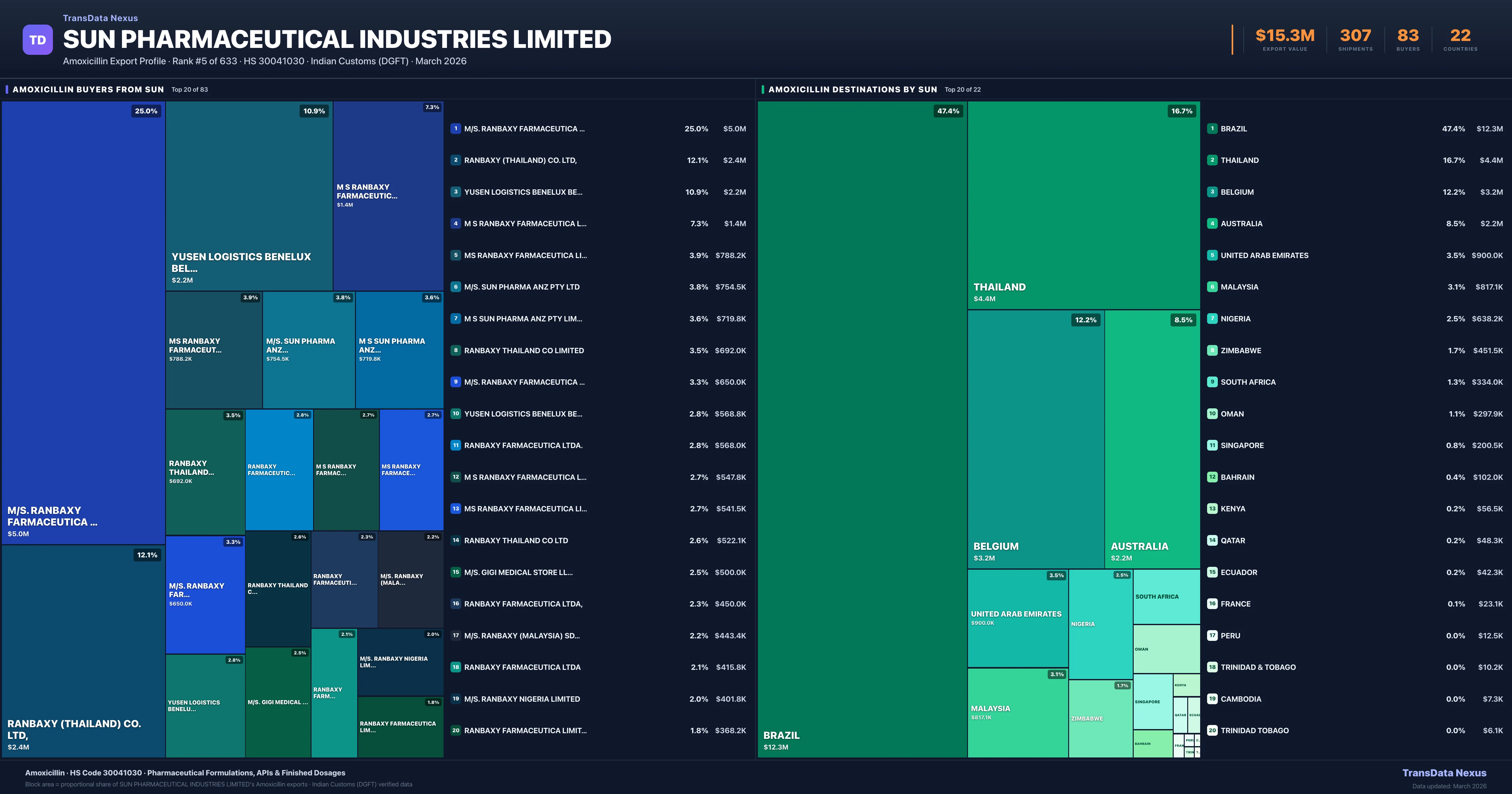This screenshot has width=1512, height=794.
Task: Click rank badge 1 beside Brazil
Action: tap(1212, 129)
